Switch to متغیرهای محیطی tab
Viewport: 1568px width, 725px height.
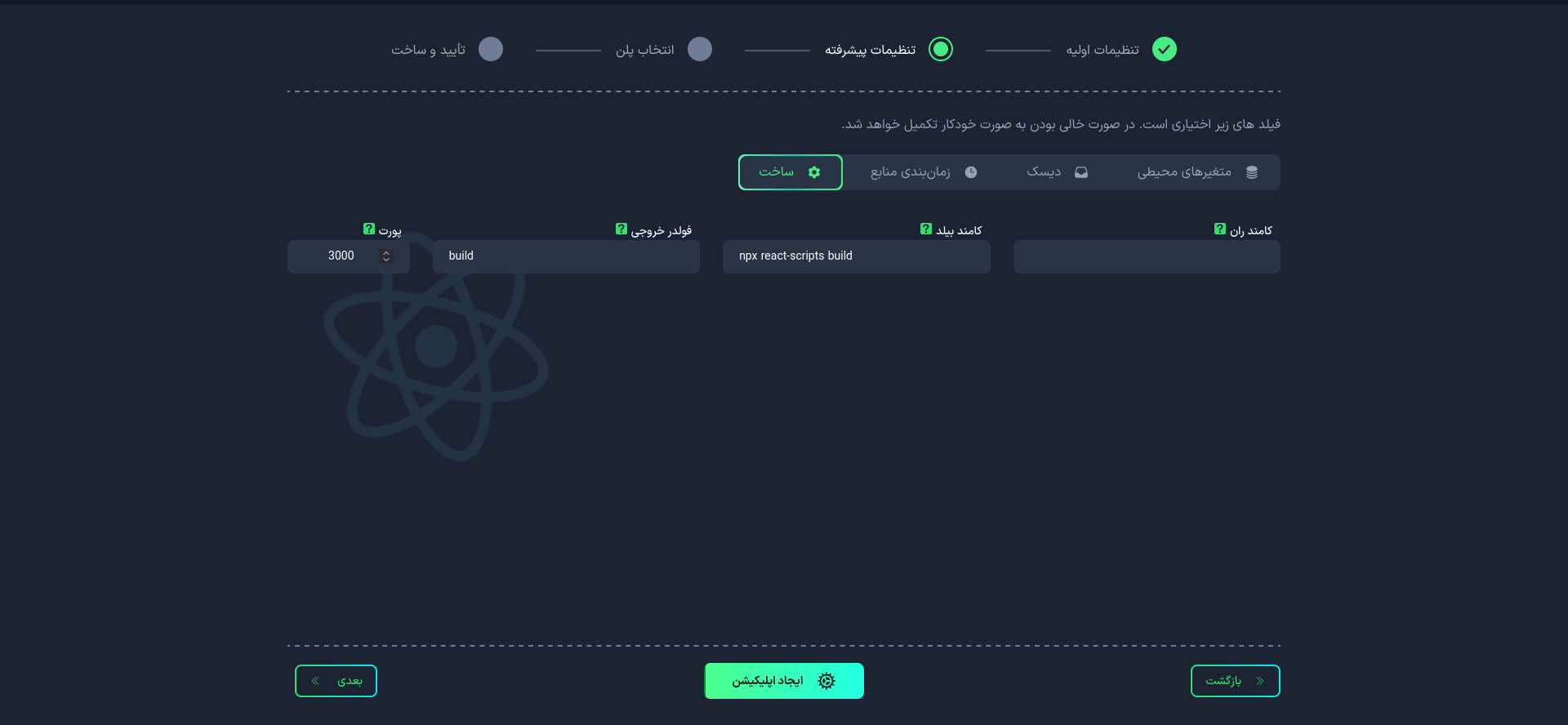point(1197,172)
